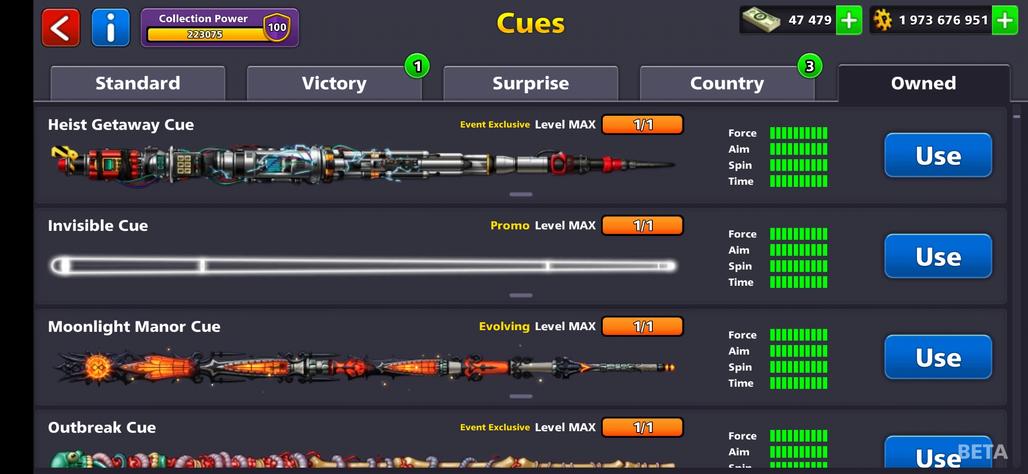
Task: Tap the Country tab notification badge
Action: (x=810, y=66)
